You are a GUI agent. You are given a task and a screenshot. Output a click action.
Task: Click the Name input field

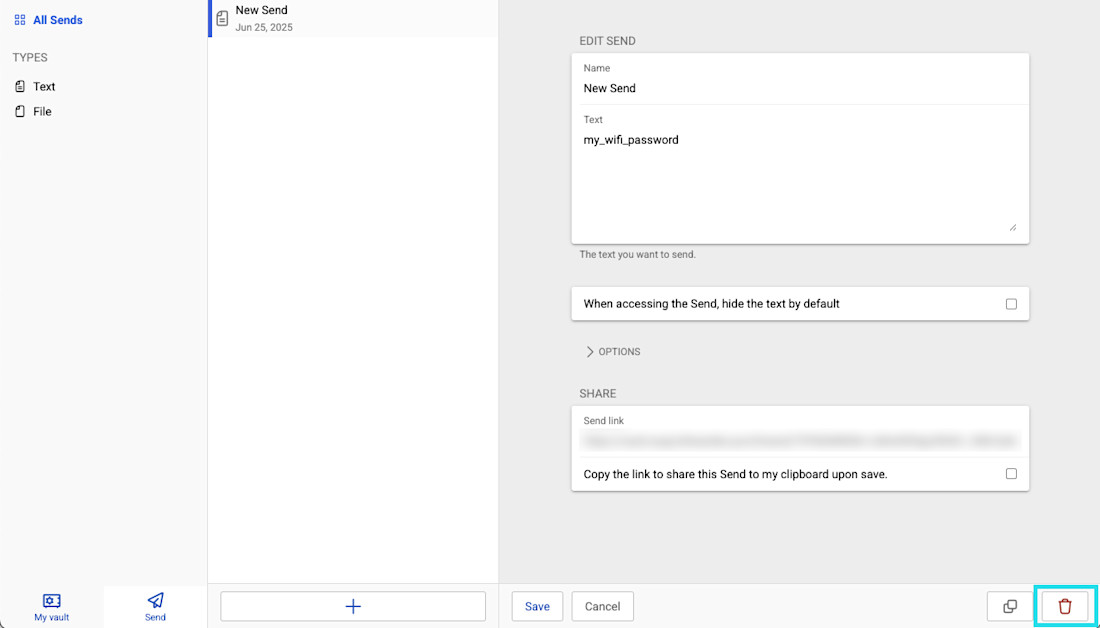pyautogui.click(x=800, y=88)
